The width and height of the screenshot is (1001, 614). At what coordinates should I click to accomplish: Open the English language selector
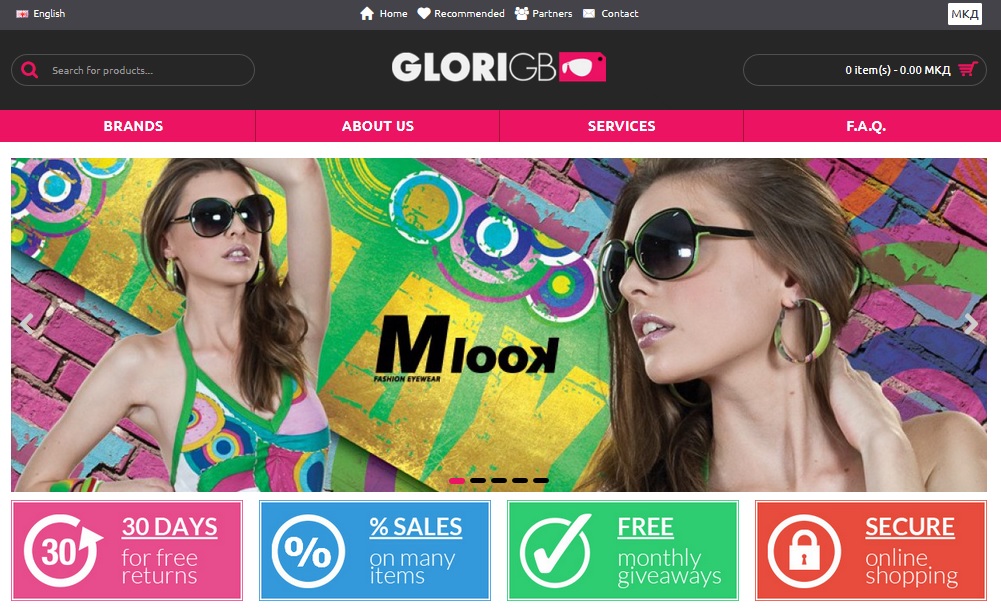coord(41,13)
